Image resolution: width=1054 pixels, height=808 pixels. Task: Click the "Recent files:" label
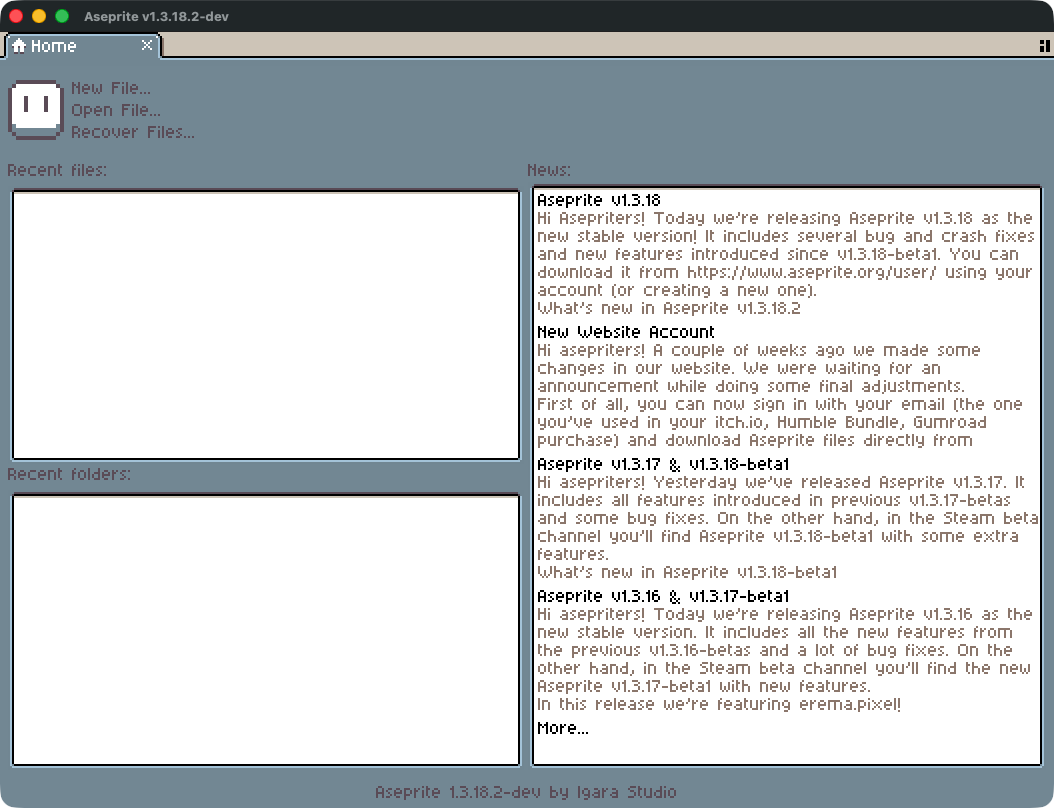(57, 170)
